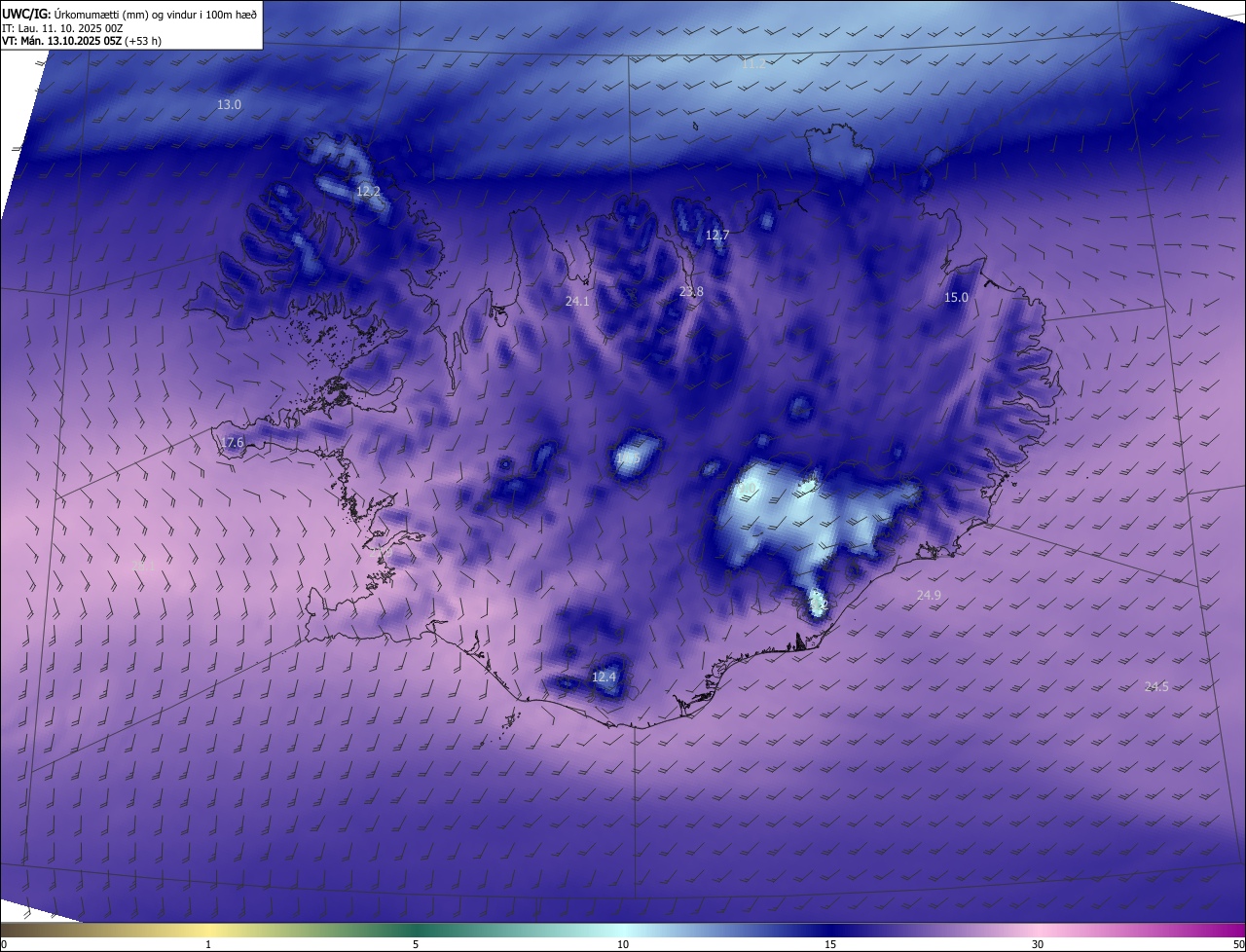Click the 10 tick label on the colorbar
1246x952 pixels.
623,944
